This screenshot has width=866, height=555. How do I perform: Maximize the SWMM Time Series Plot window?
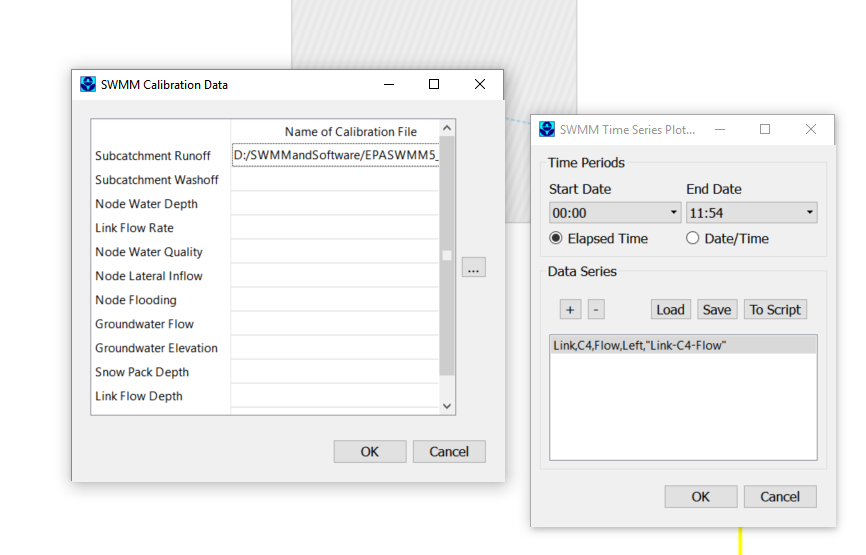[765, 129]
